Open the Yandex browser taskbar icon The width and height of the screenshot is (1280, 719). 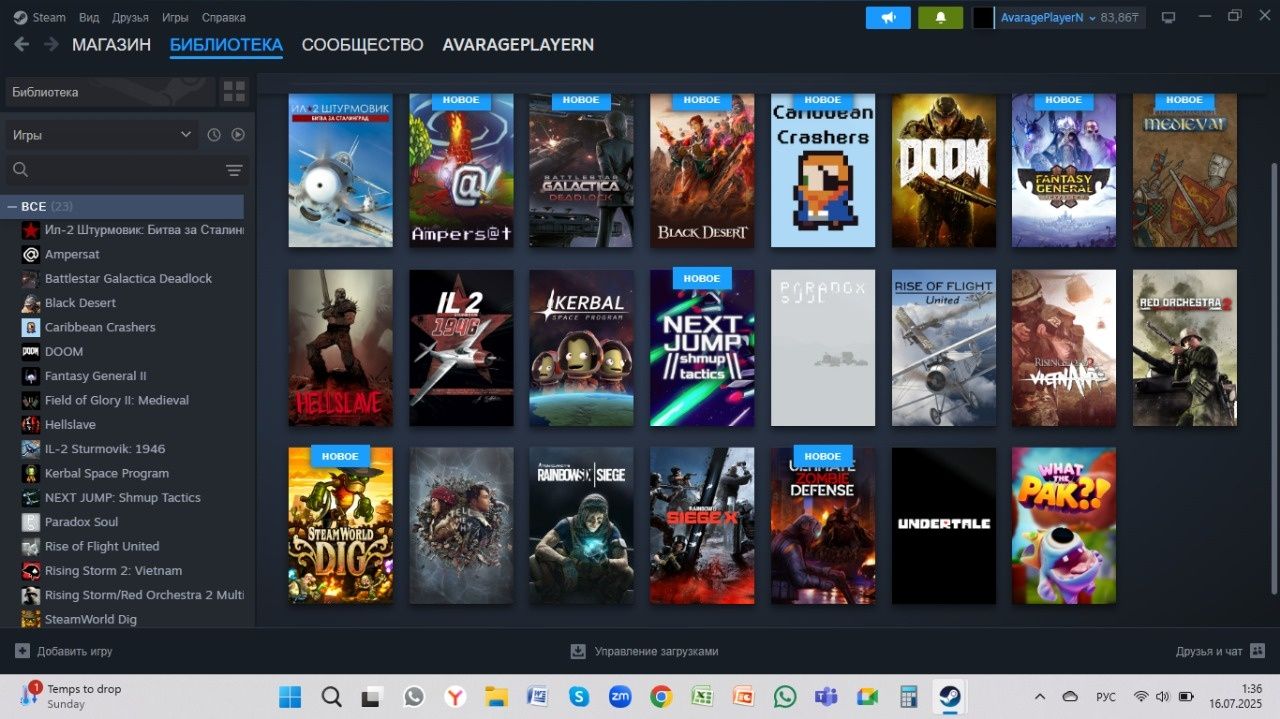[x=455, y=696]
